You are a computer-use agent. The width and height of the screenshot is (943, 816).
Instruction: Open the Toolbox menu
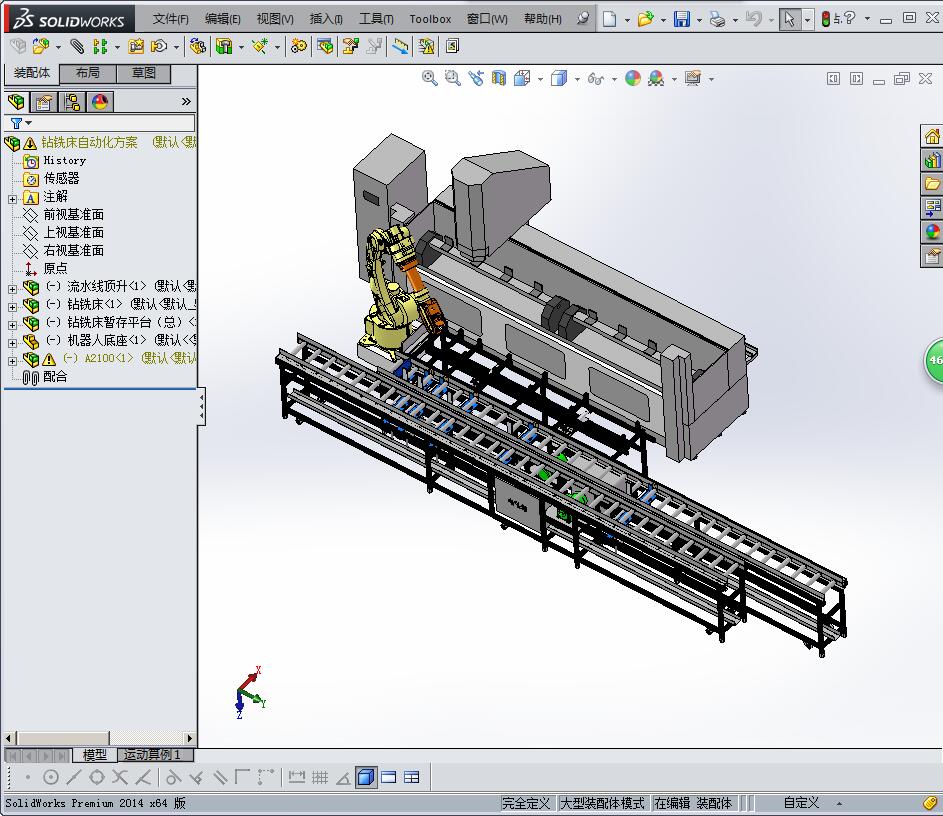[430, 19]
